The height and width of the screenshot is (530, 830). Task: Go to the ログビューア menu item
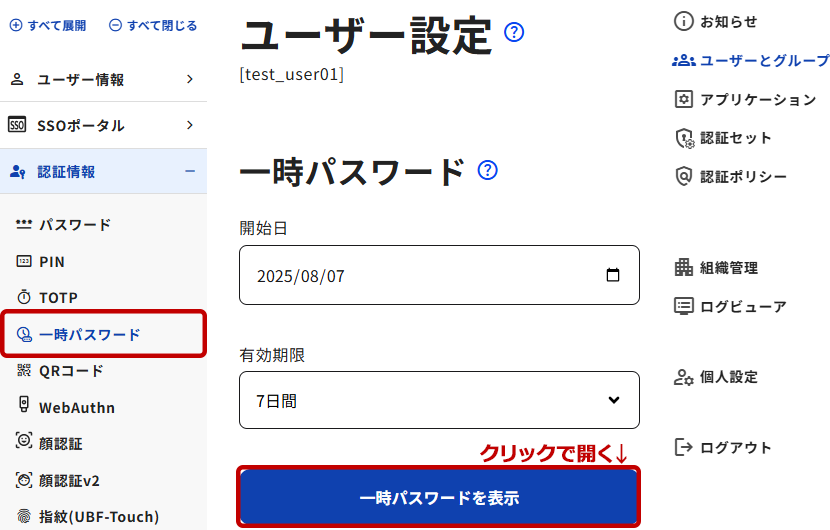(x=742, y=306)
